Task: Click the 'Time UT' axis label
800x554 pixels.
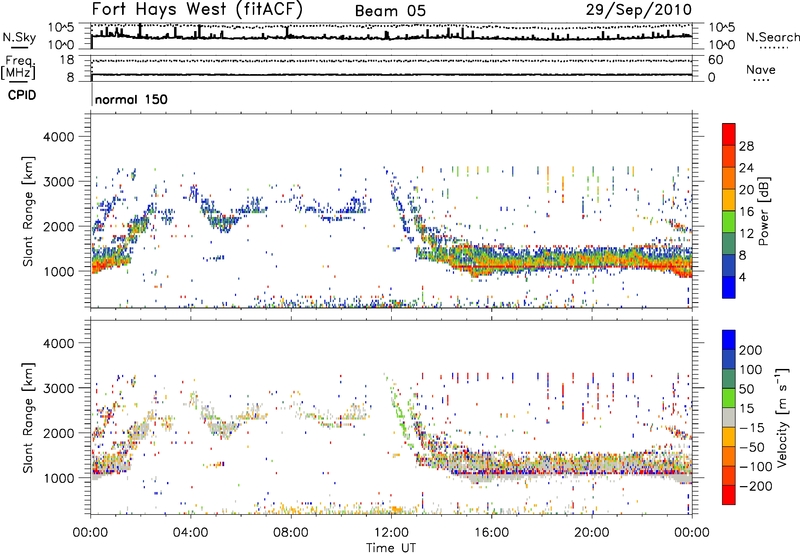Action: coord(391,548)
